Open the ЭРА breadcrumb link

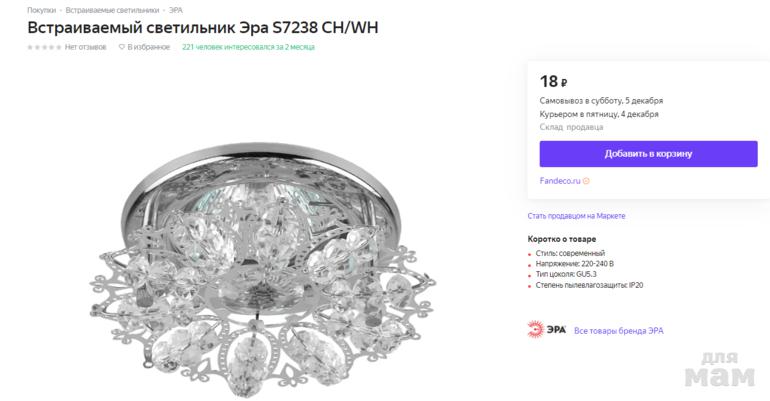click(176, 10)
